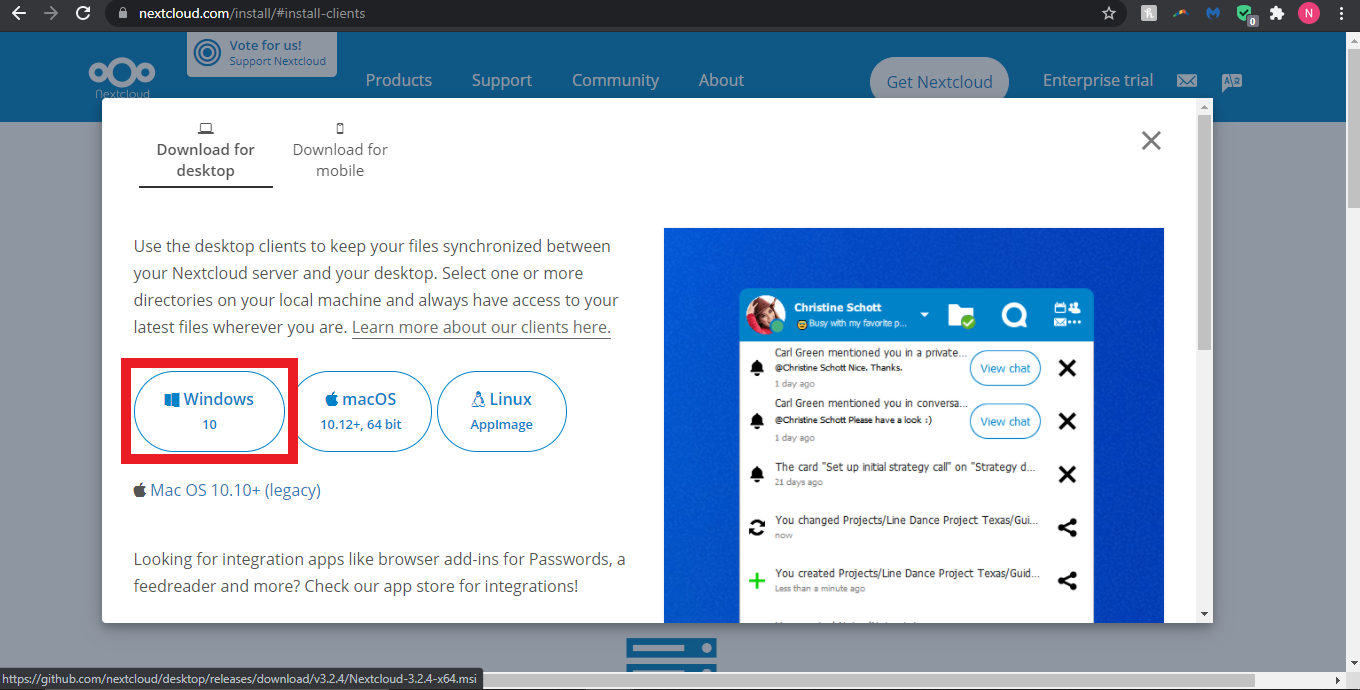Click the Chrome profile avatar

click(x=1309, y=14)
